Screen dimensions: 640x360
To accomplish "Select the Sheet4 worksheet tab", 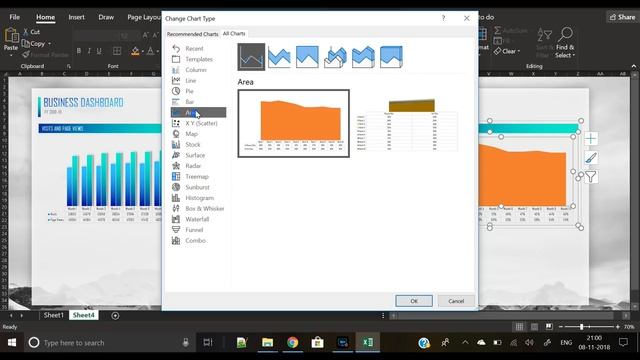I will [84, 315].
